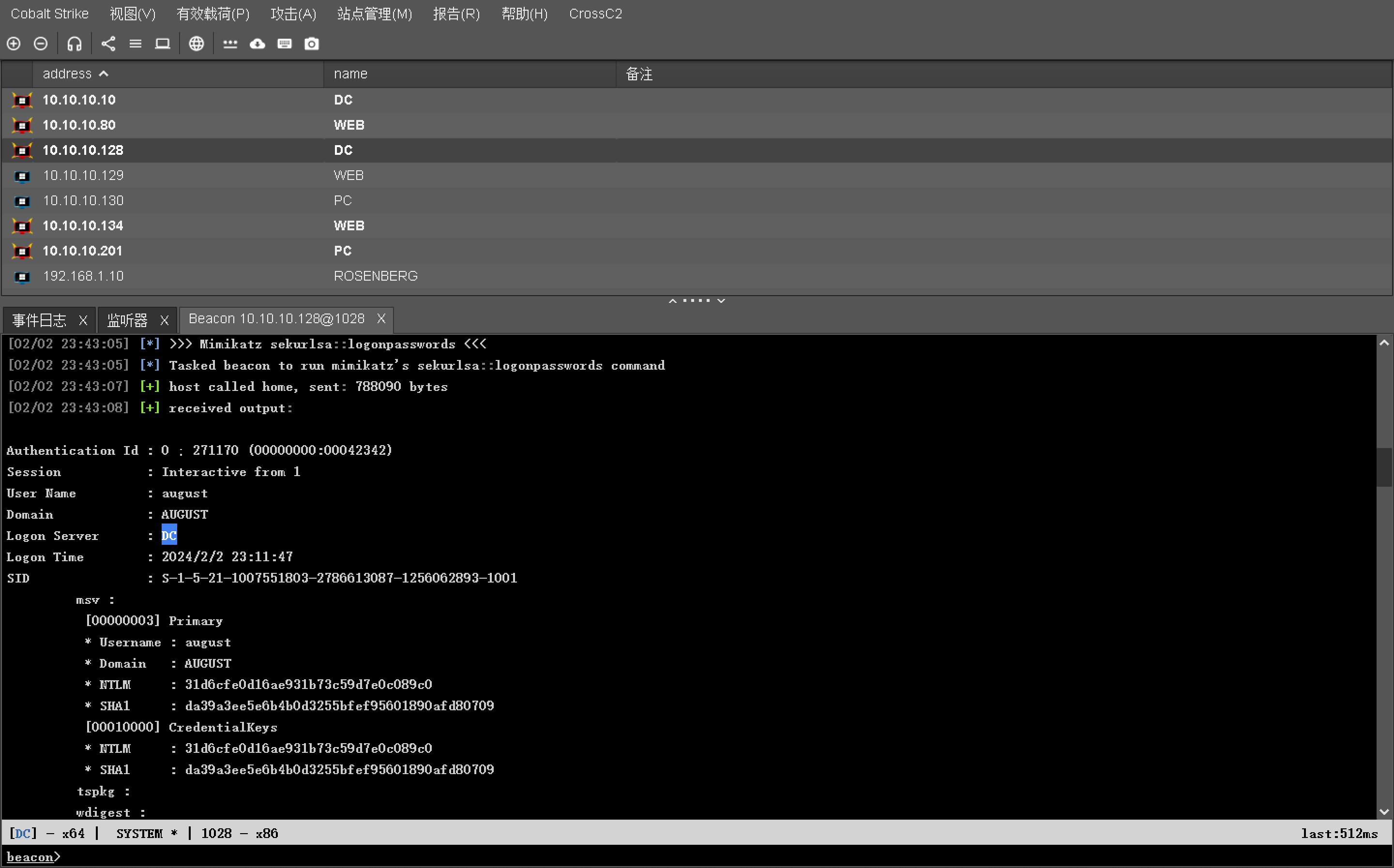This screenshot has height=868, width=1394.
Task: Open keystrokes keyboard icon
Action: click(x=285, y=44)
